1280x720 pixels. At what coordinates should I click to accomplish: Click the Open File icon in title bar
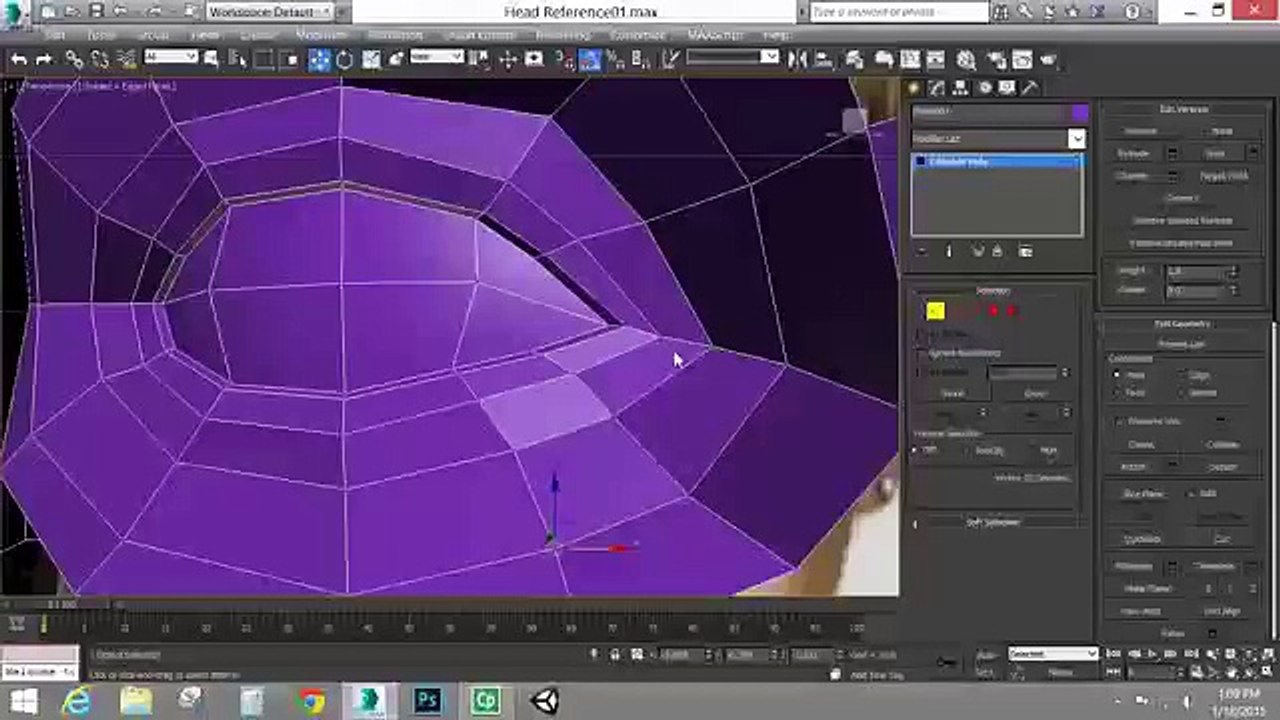pyautogui.click(x=72, y=11)
